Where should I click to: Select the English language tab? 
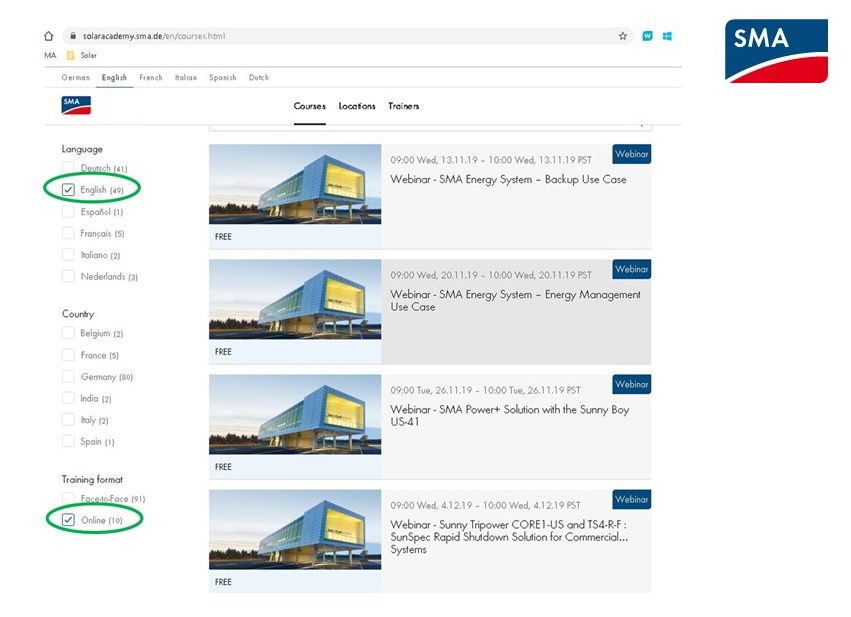114,78
